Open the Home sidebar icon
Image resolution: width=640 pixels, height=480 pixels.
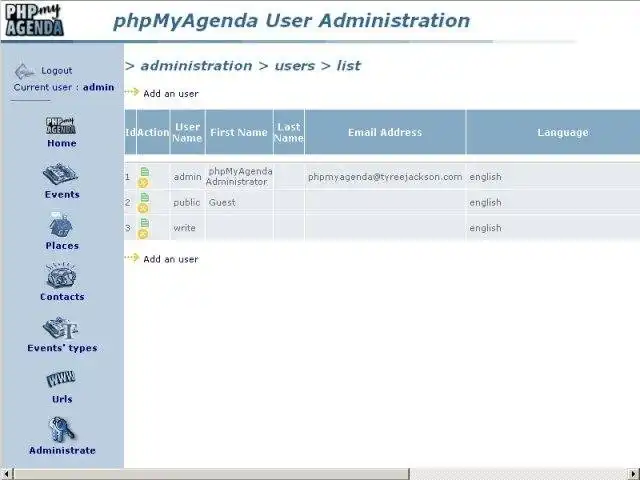60,125
